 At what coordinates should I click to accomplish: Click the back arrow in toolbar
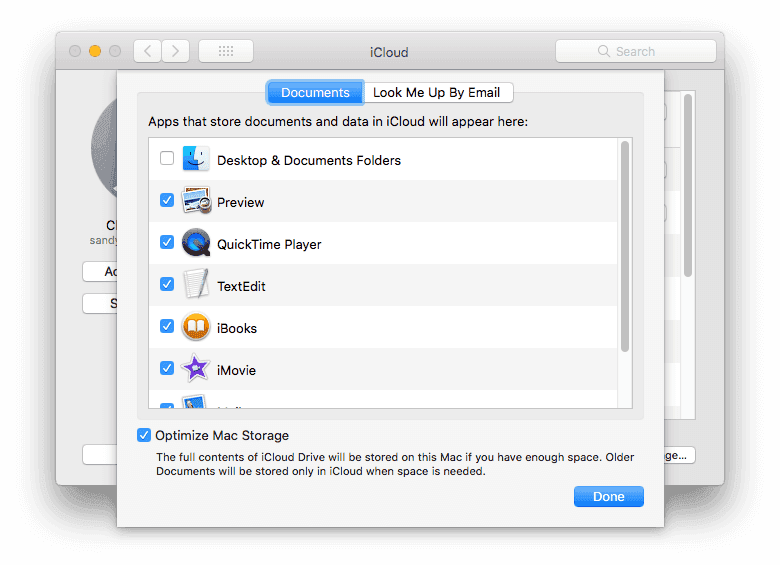click(147, 51)
